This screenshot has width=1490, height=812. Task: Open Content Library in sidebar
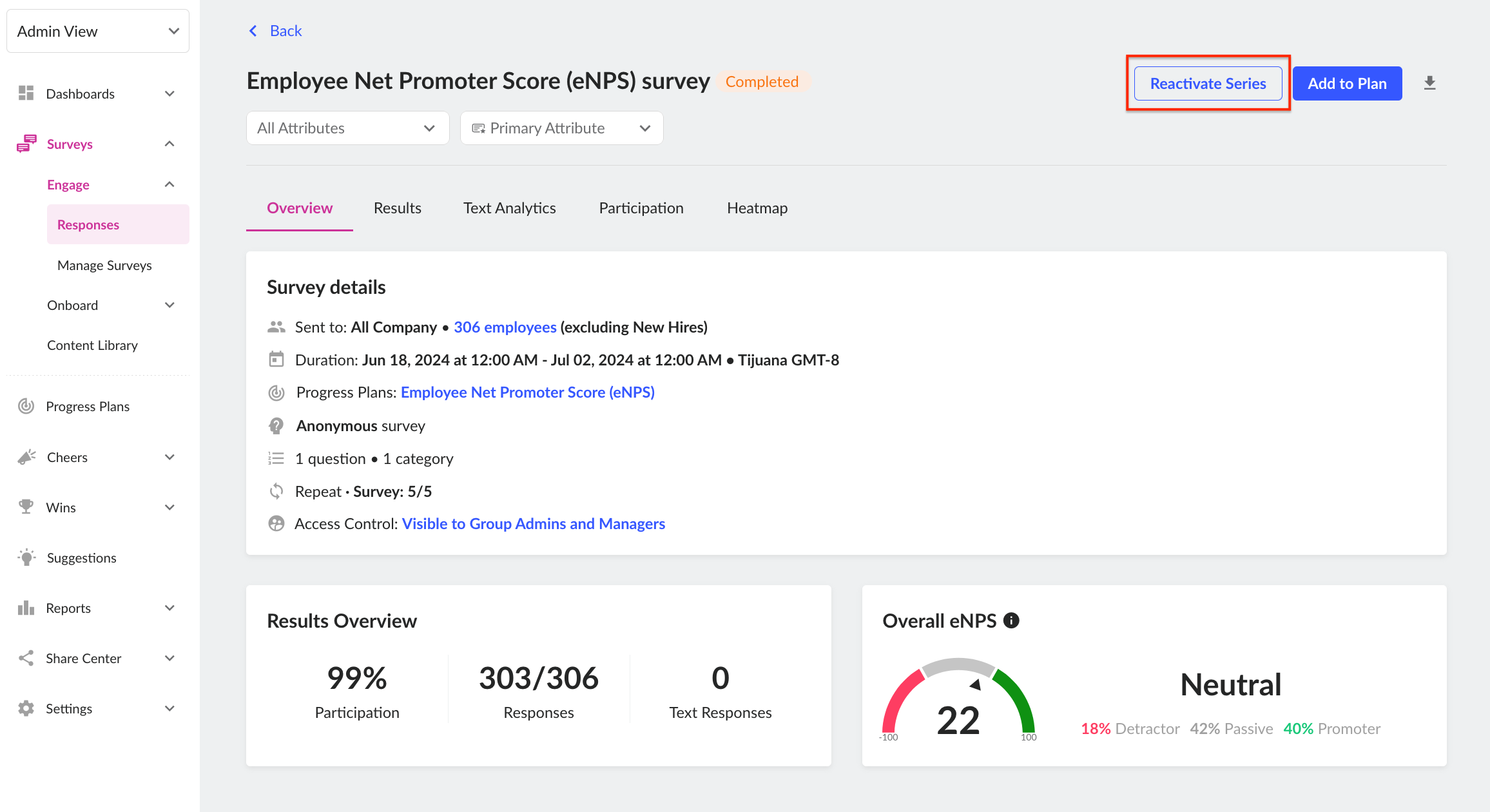93,345
